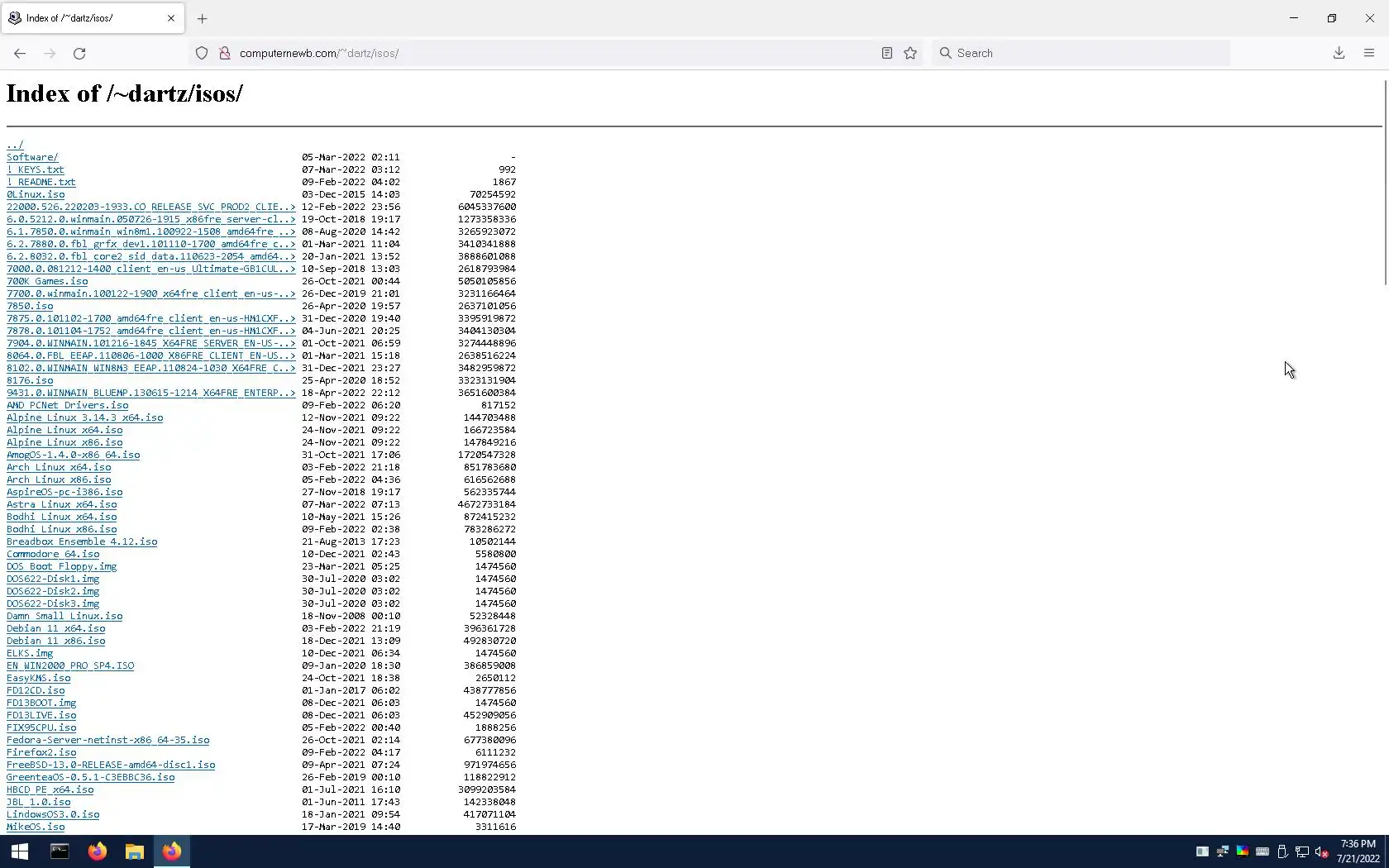Download Alpine_Linux_x86.iso

point(64,442)
